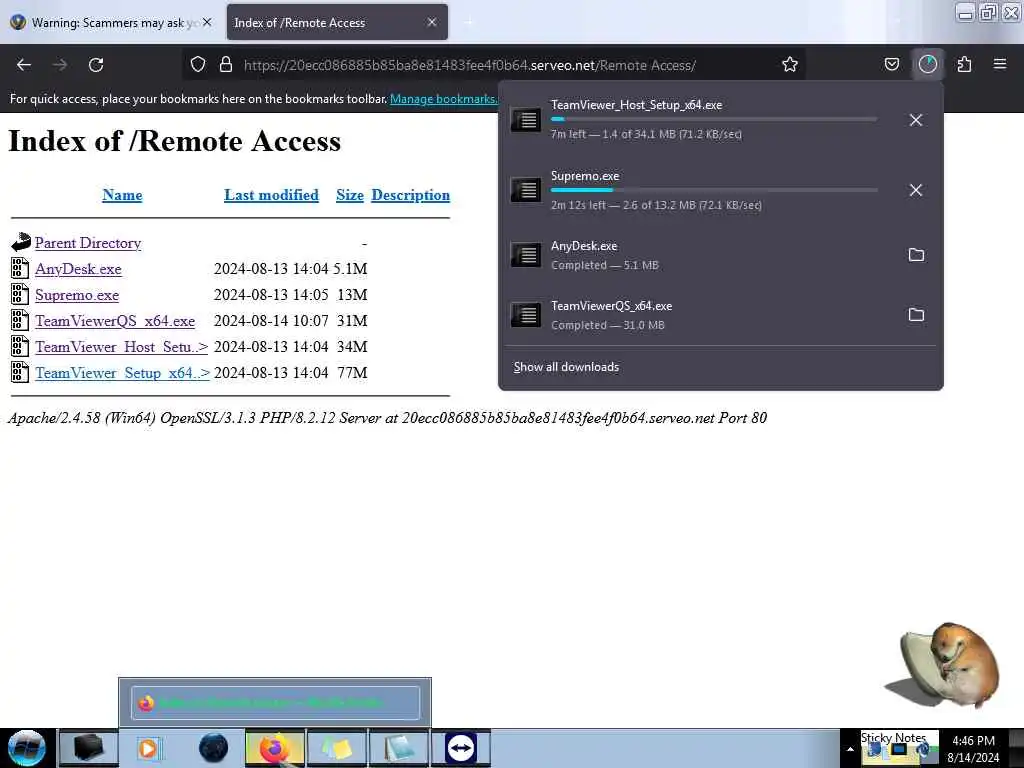
Task: Click the 5.1M size of AnyDesk.exe
Action: (x=350, y=269)
